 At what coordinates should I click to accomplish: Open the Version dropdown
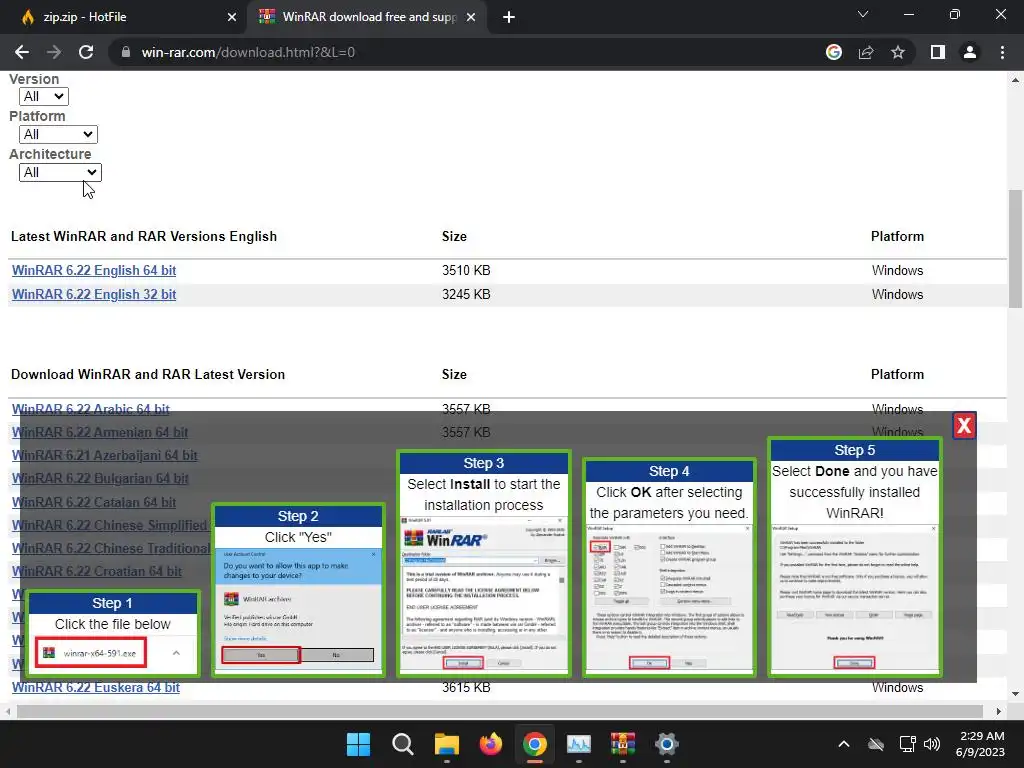coord(44,97)
